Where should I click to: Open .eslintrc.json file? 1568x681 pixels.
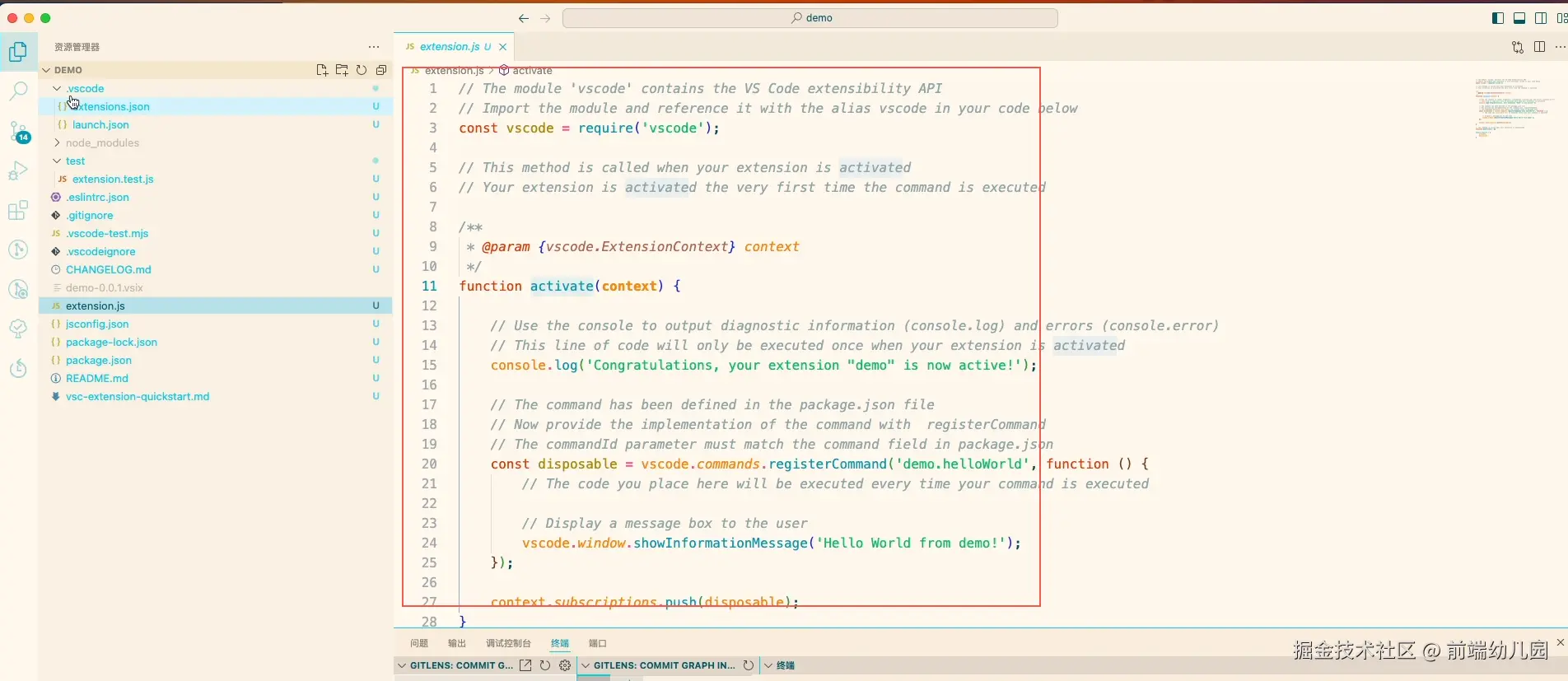[x=216, y=197]
